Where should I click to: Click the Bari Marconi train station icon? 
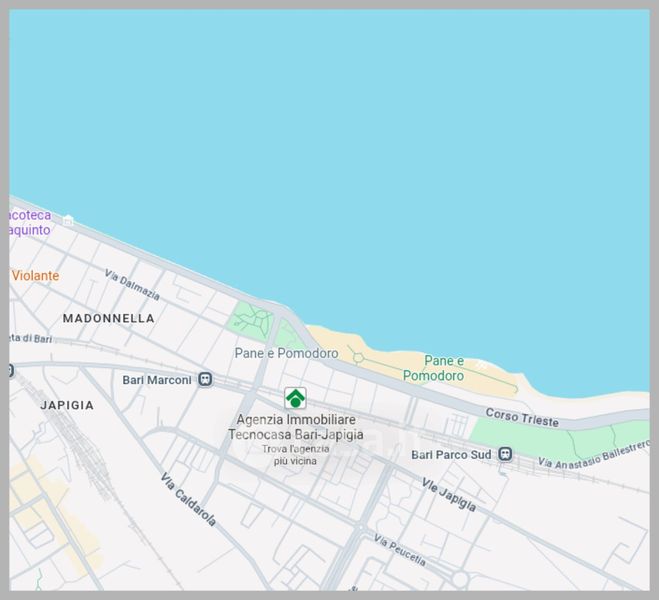click(205, 380)
